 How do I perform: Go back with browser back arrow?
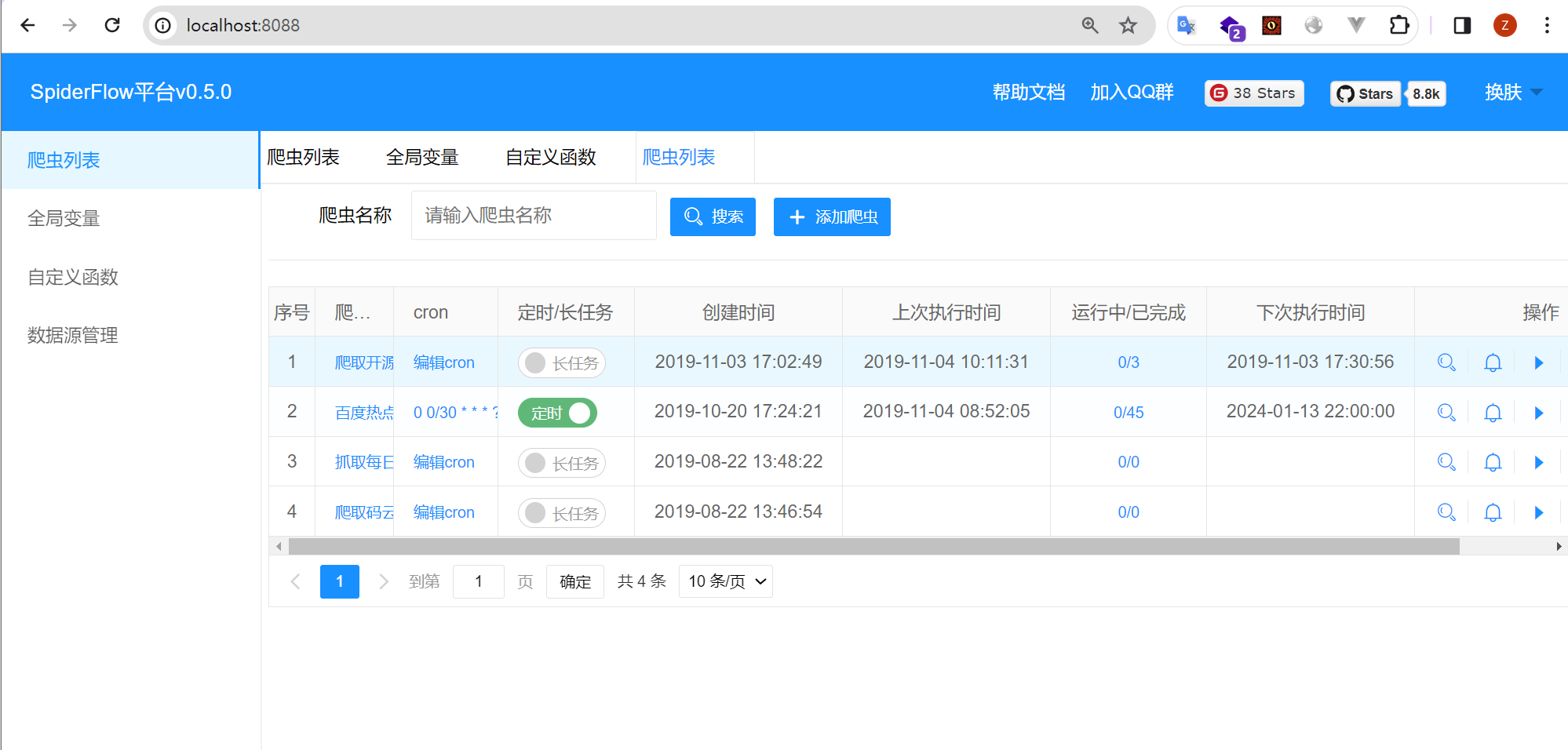tap(27, 25)
